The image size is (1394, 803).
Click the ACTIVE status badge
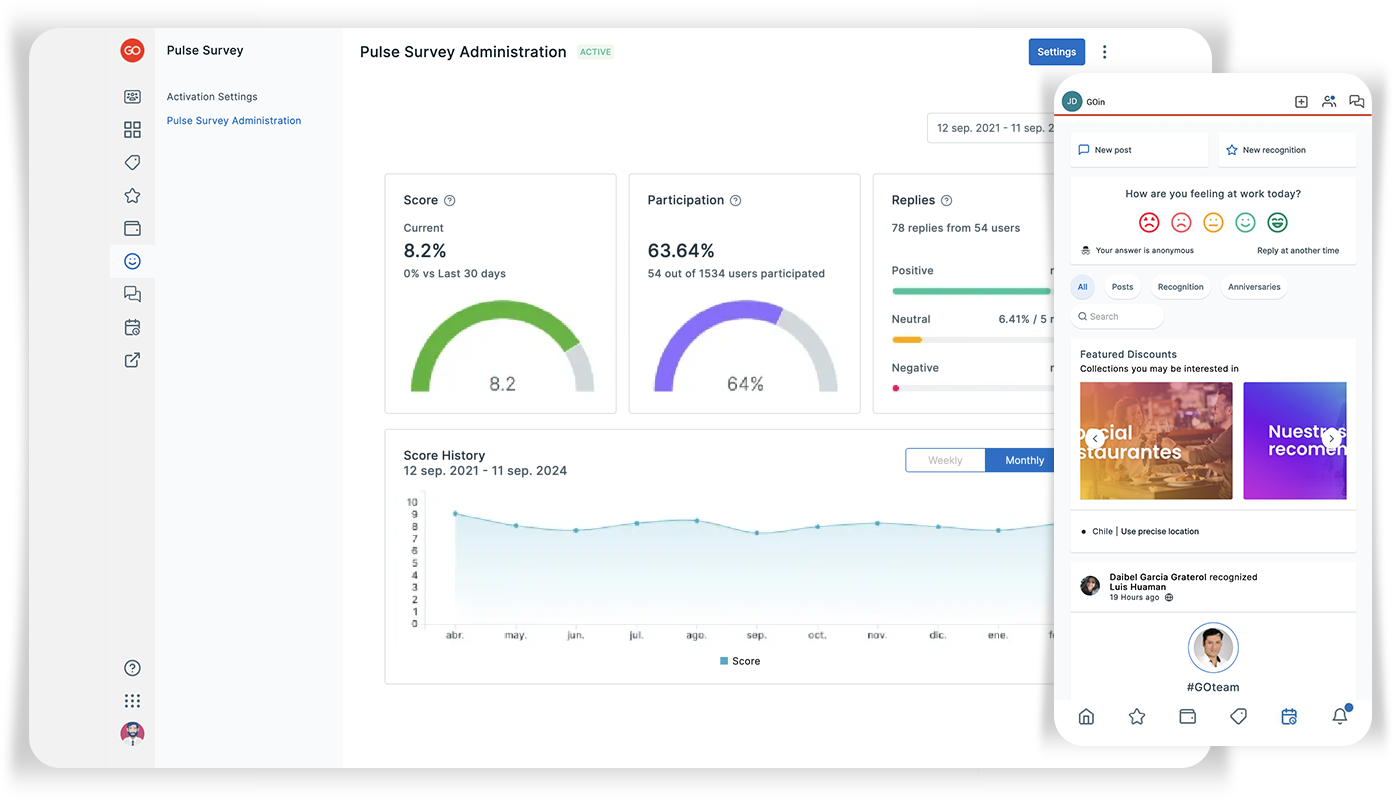[x=595, y=52]
